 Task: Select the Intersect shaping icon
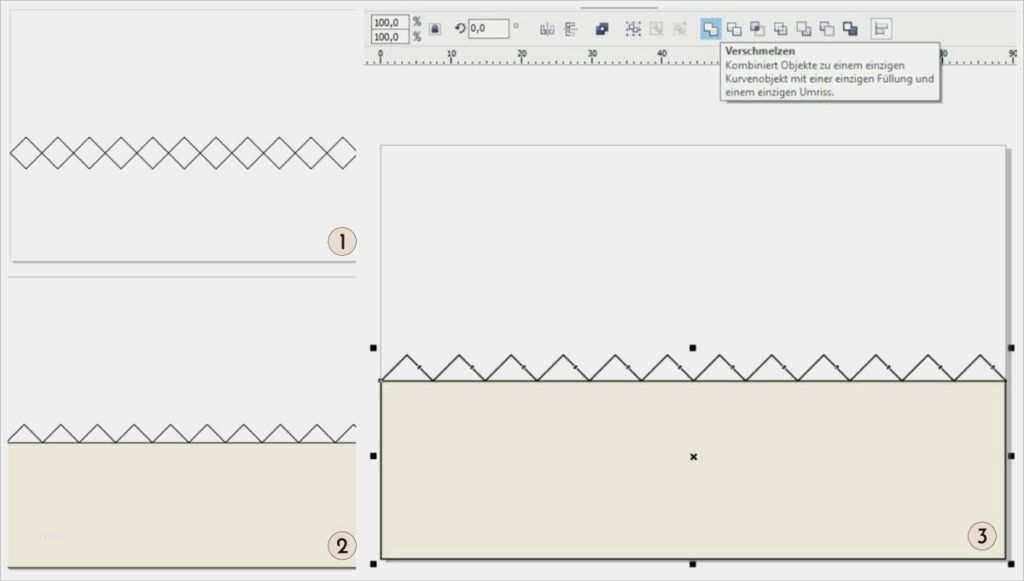[757, 29]
